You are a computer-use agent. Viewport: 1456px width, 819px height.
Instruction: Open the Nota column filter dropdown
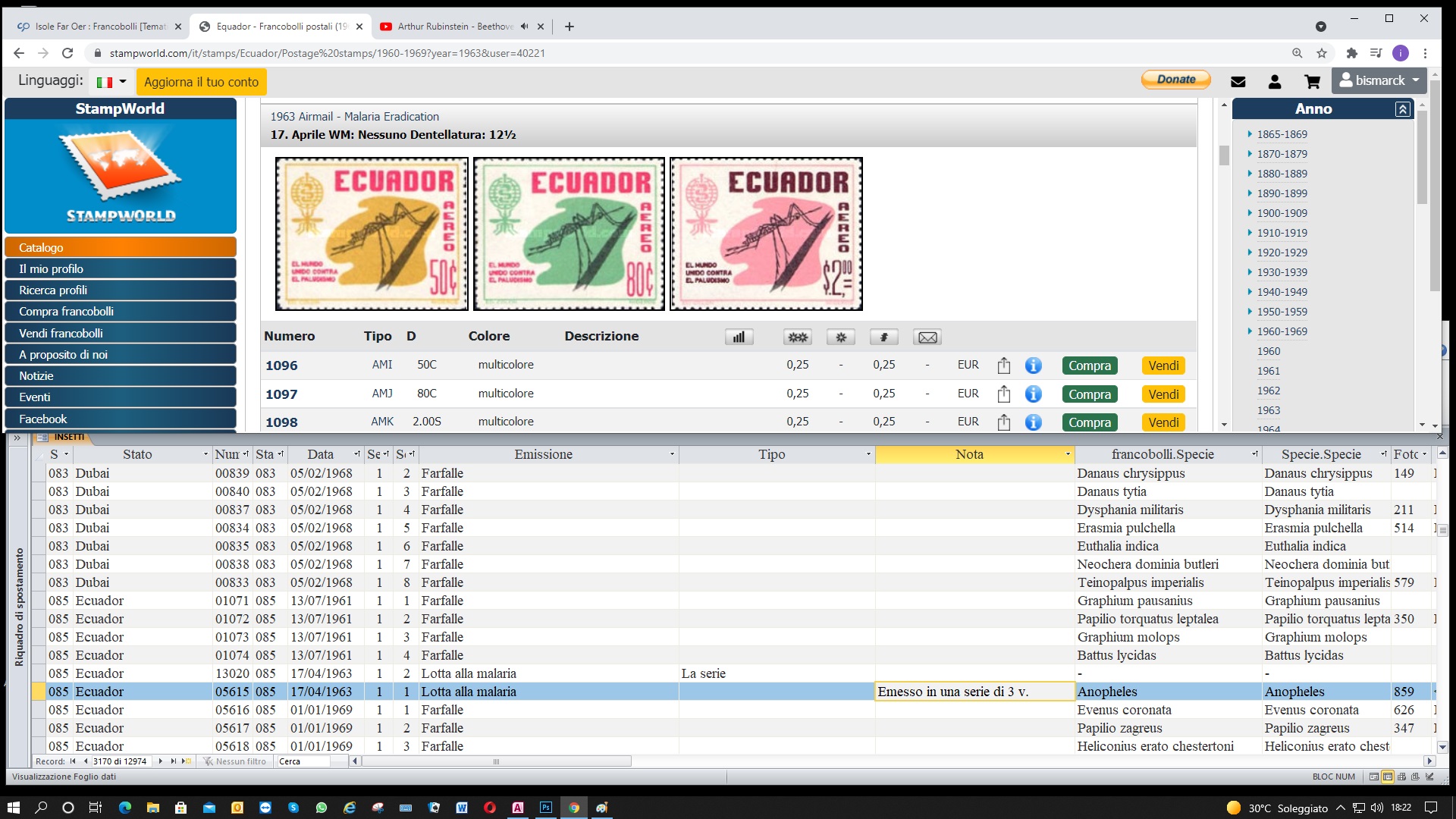click(x=1068, y=455)
